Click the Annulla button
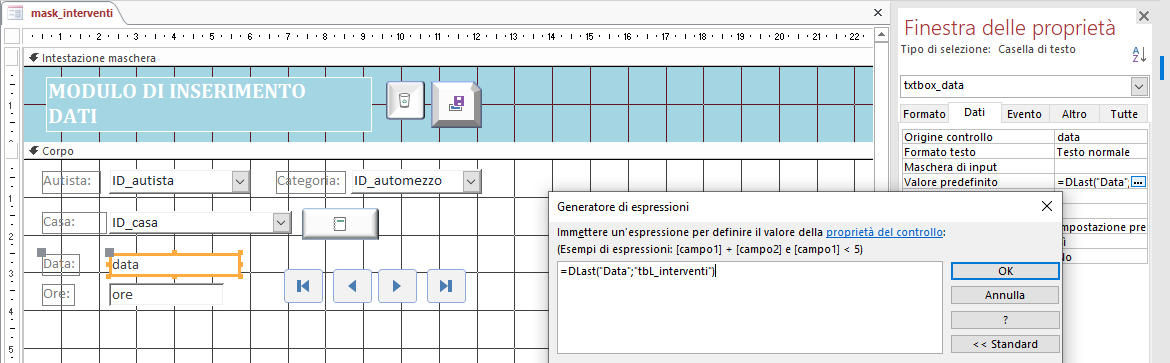The width and height of the screenshot is (1170, 363). [1004, 295]
